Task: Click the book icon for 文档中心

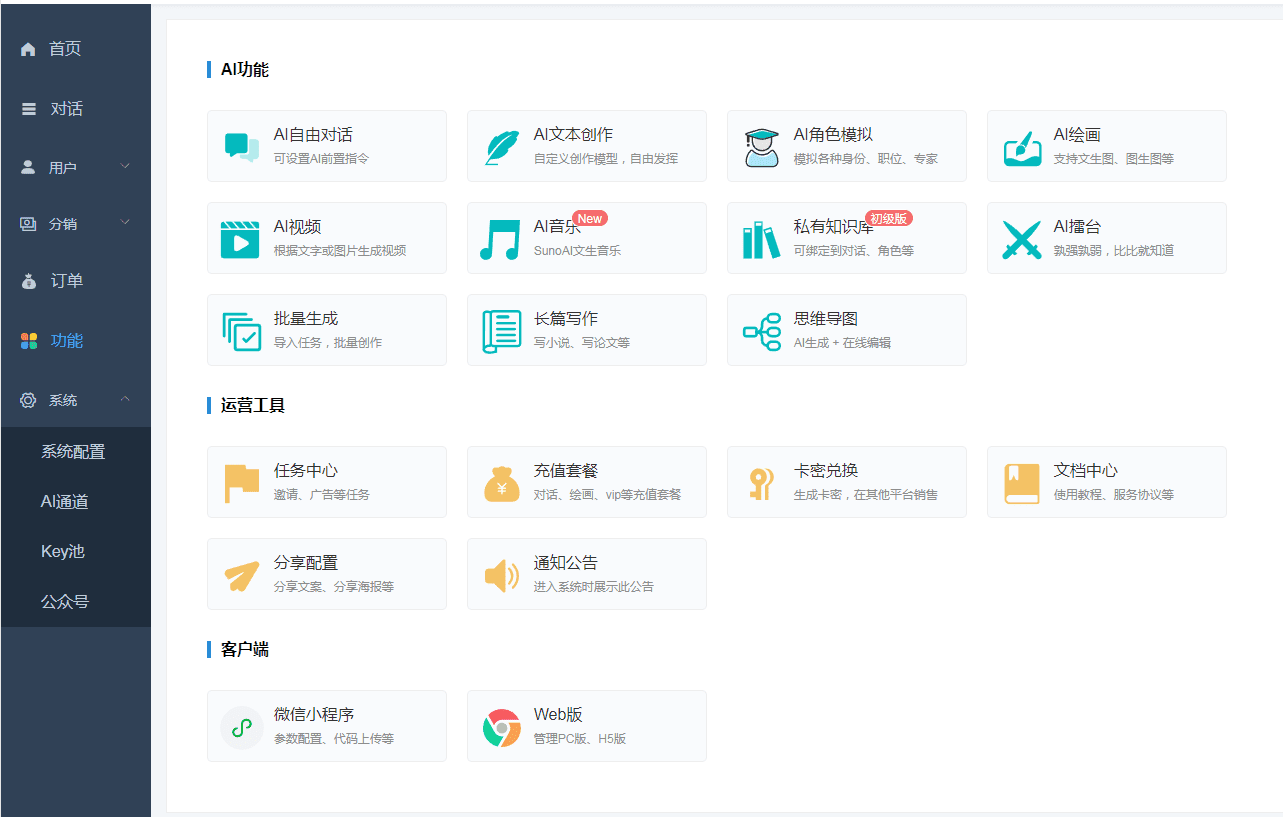Action: click(1022, 484)
